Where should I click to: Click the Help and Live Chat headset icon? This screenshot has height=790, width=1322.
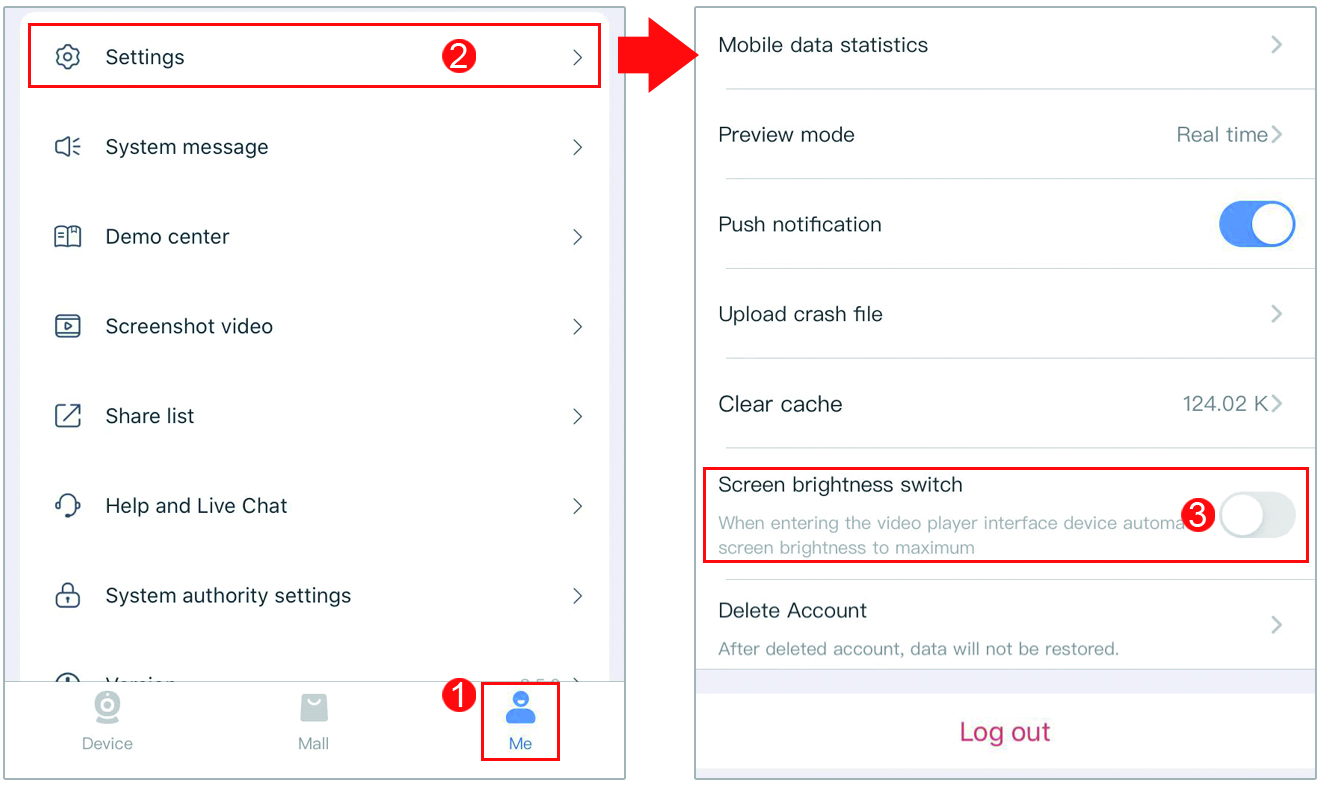click(x=67, y=506)
